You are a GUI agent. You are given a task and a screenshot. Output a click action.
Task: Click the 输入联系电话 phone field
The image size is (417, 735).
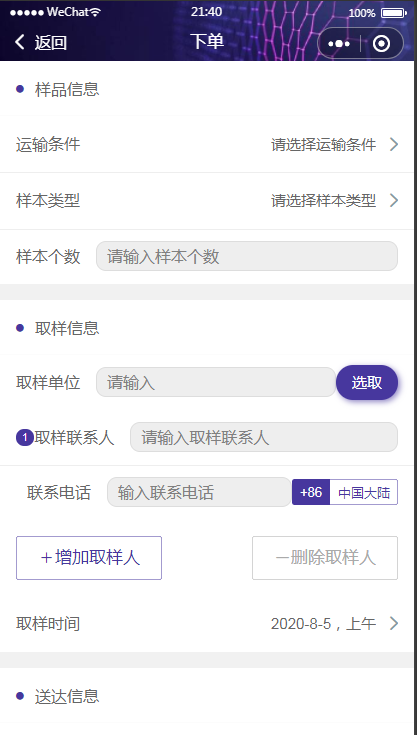pyautogui.click(x=199, y=492)
